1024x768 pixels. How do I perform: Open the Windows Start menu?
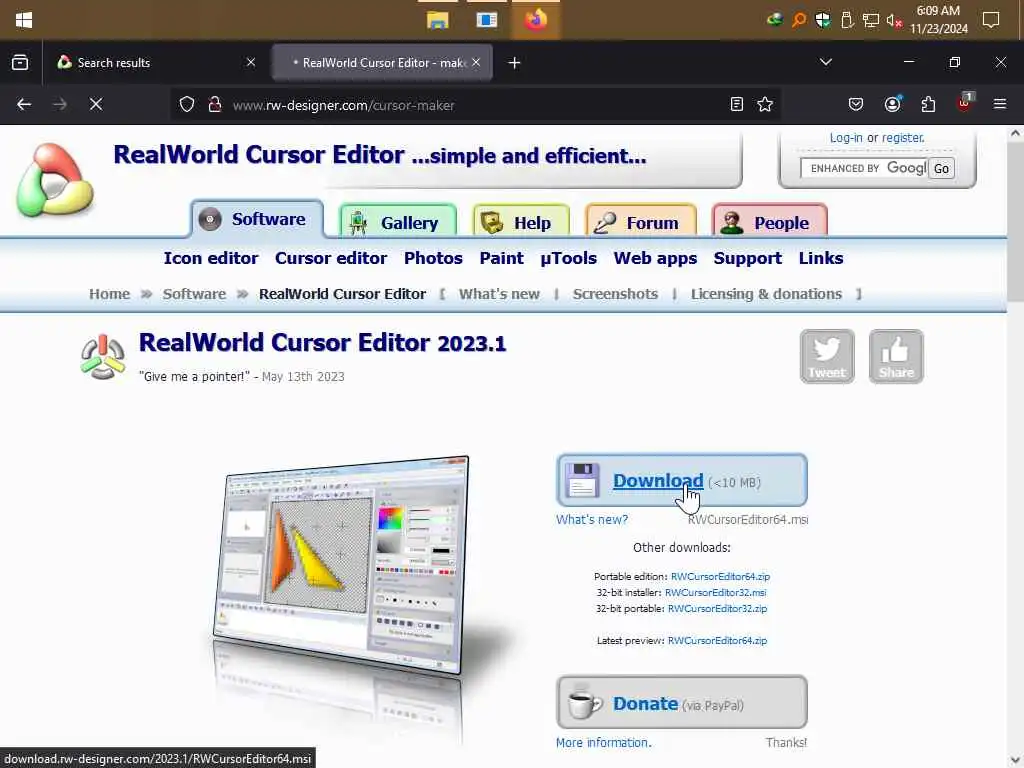click(x=24, y=20)
